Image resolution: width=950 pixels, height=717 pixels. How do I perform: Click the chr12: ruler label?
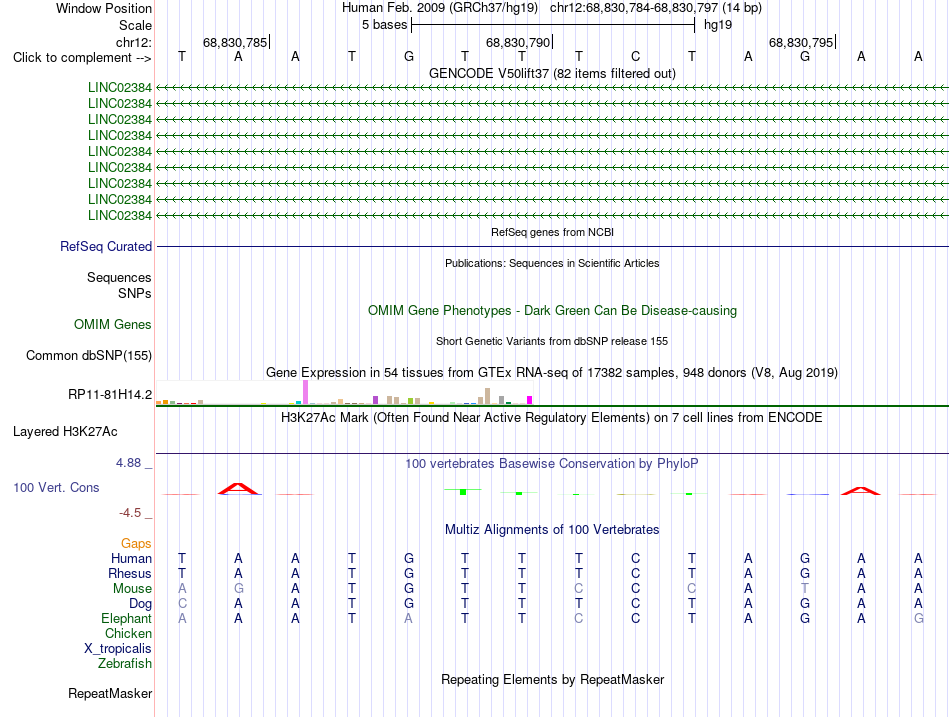tap(133, 42)
